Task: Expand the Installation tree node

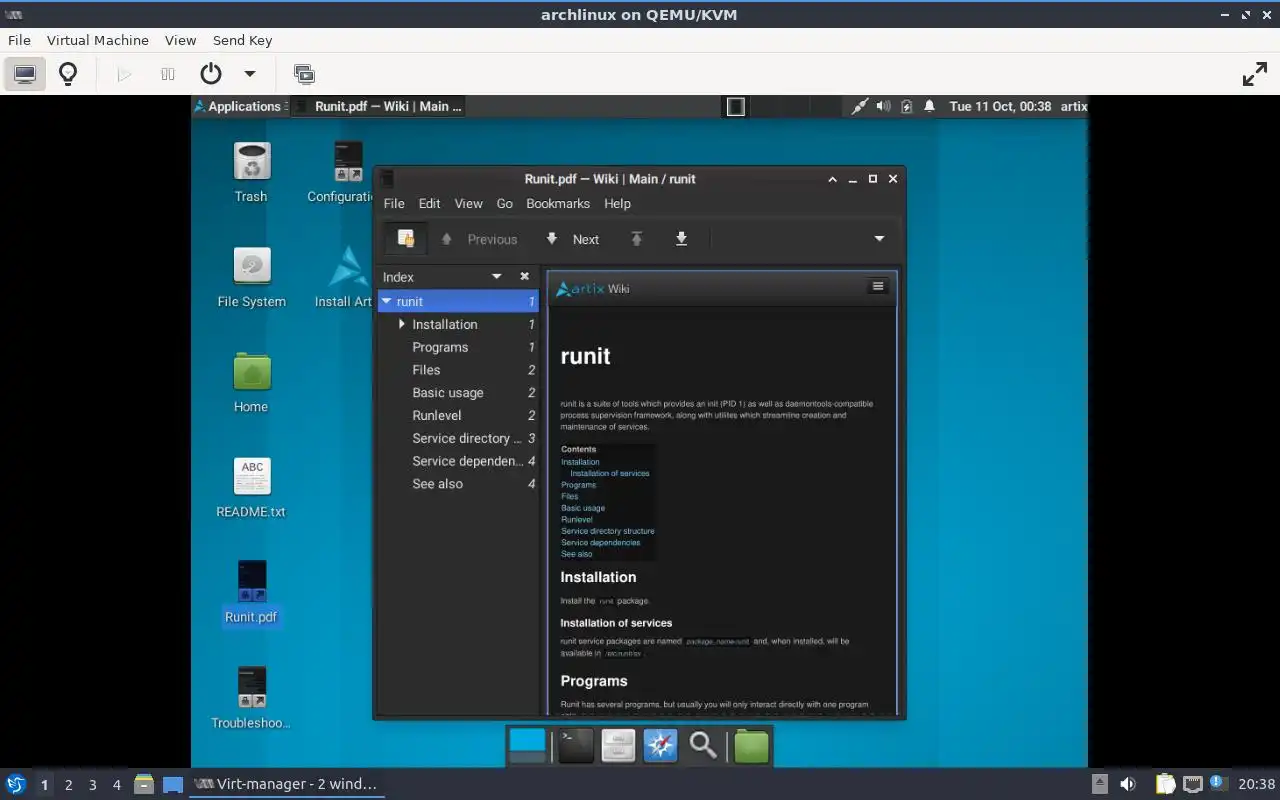Action: click(402, 324)
